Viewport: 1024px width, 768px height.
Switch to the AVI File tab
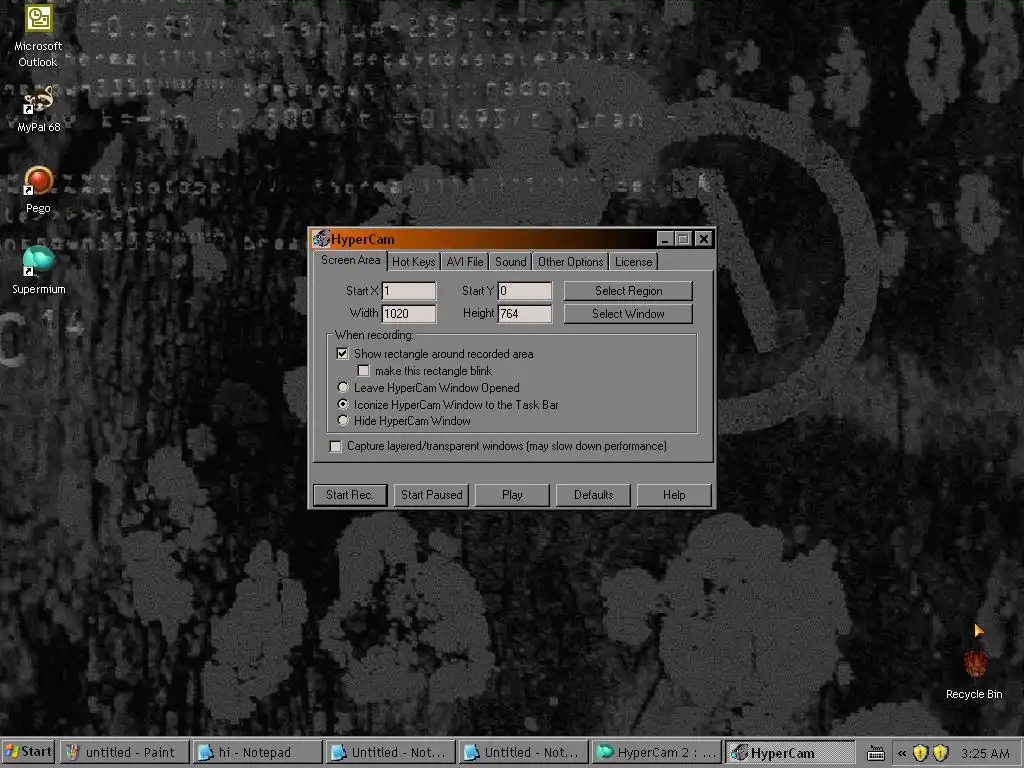pyautogui.click(x=465, y=262)
